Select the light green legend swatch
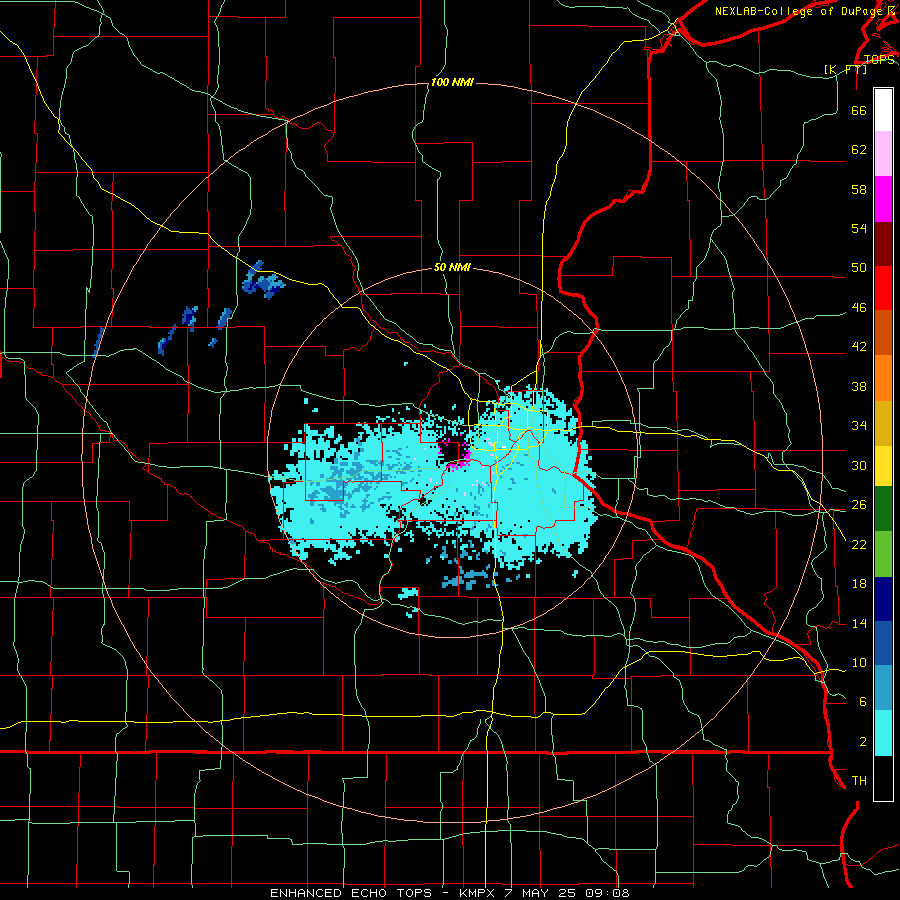Screen dimensions: 900x900 coord(883,554)
